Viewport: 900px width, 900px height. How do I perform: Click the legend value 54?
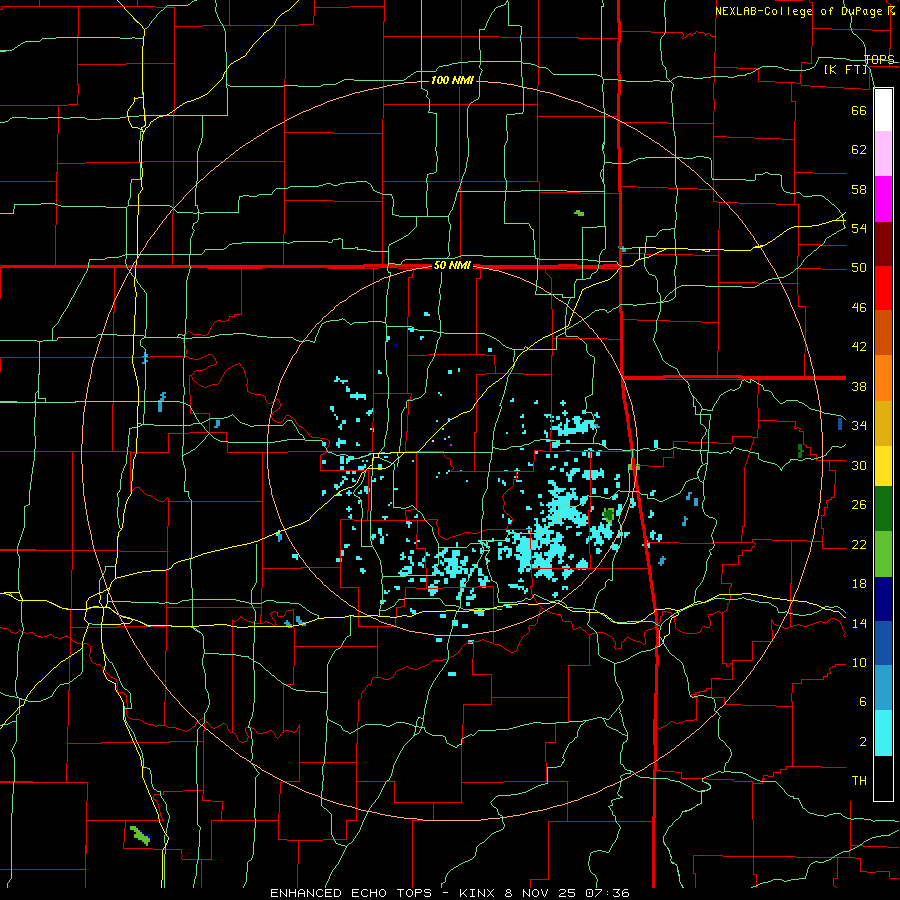(x=859, y=228)
